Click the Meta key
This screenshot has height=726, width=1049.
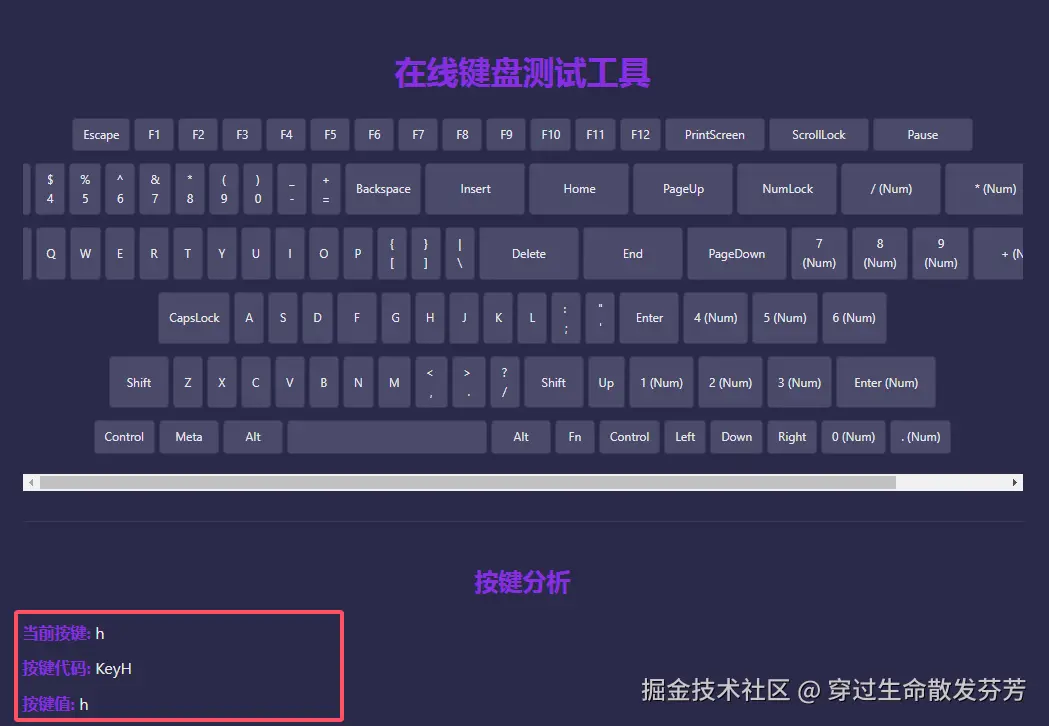click(x=188, y=436)
